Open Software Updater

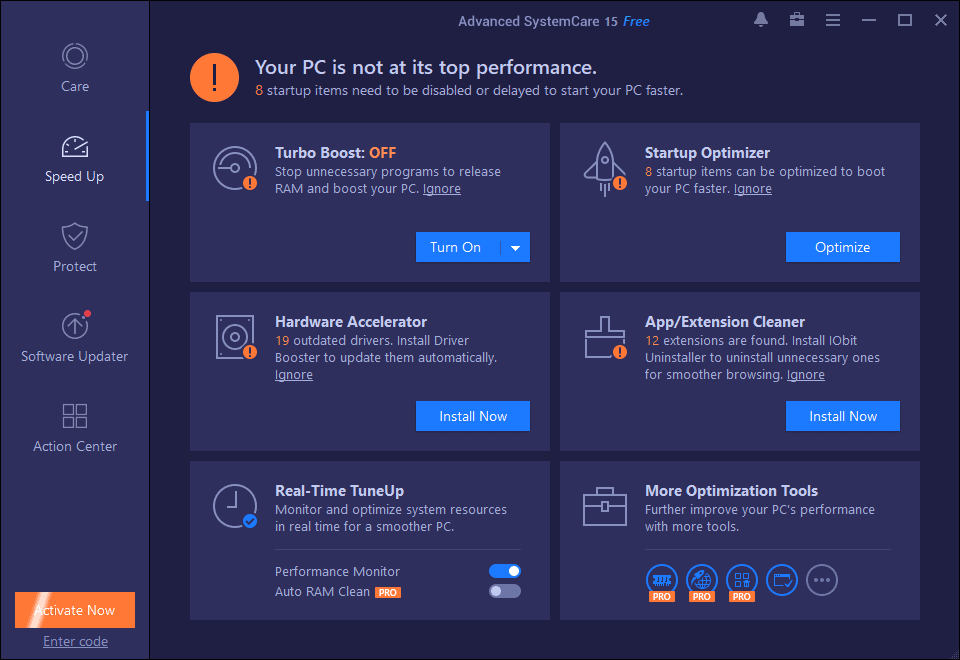point(75,337)
